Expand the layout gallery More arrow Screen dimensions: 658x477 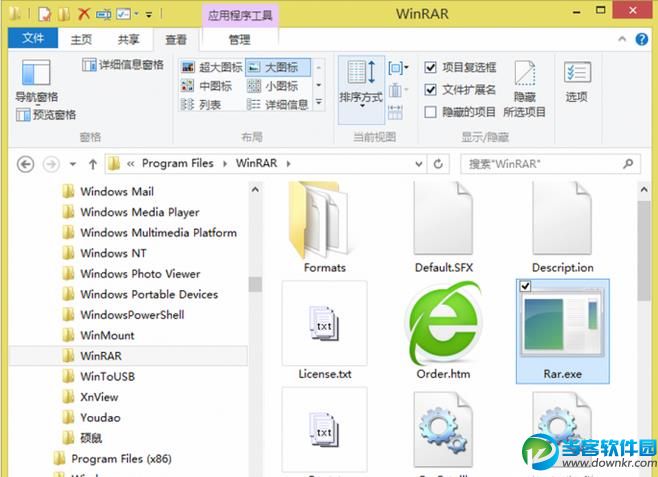click(319, 102)
